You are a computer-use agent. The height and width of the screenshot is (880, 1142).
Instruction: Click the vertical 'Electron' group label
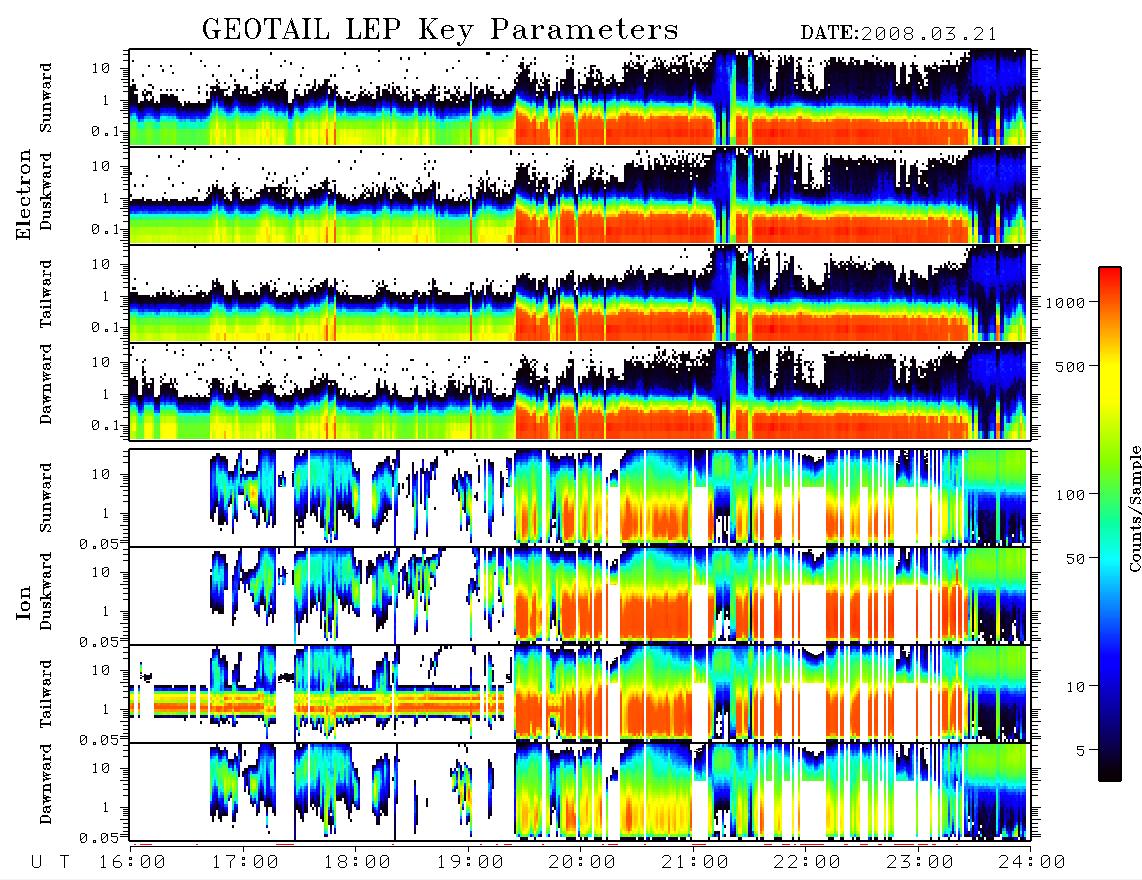click(24, 194)
